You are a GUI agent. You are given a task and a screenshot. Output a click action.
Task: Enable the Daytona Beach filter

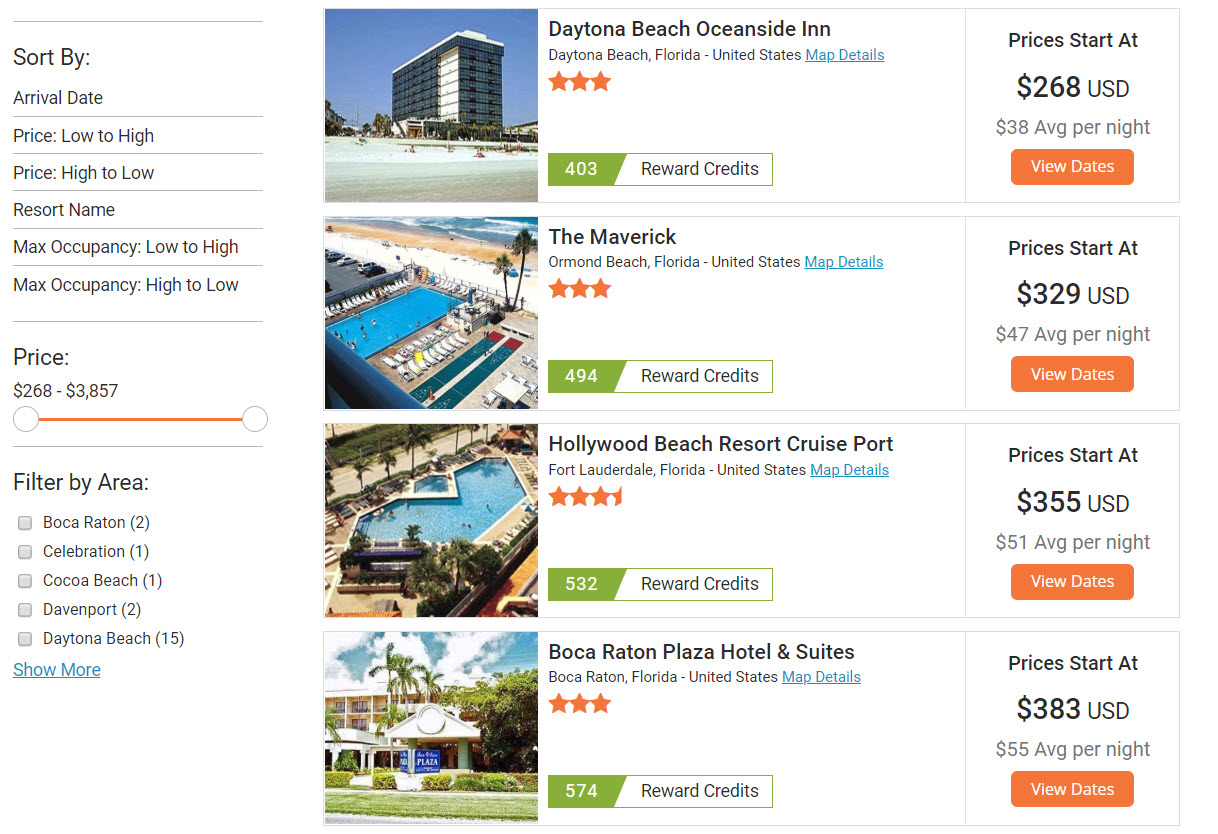click(25, 638)
